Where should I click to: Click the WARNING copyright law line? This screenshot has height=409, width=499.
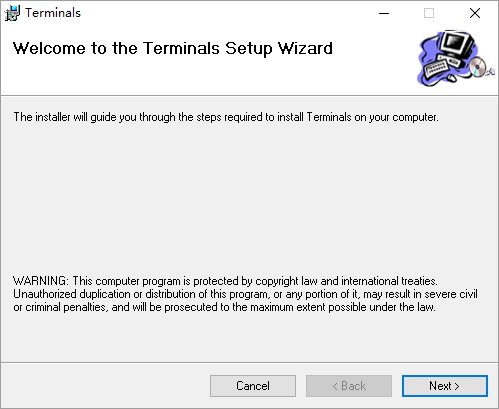pos(225,281)
